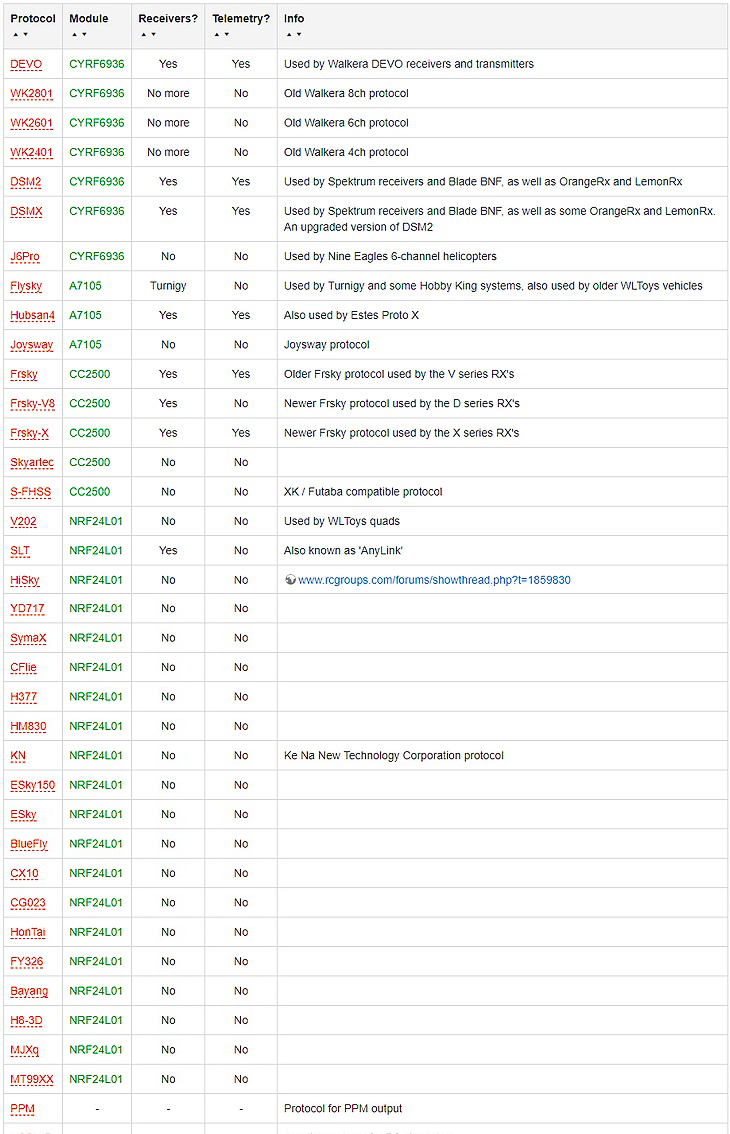Viewport: 730px width, 1134px height.
Task: Sort Protocol column ascending with up arrow
Action: 15,34
